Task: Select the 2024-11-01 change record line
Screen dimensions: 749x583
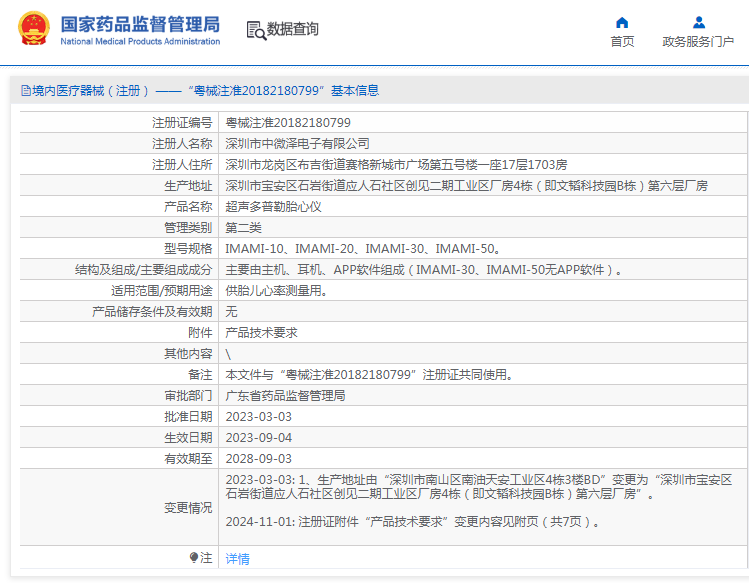Action: click(413, 522)
